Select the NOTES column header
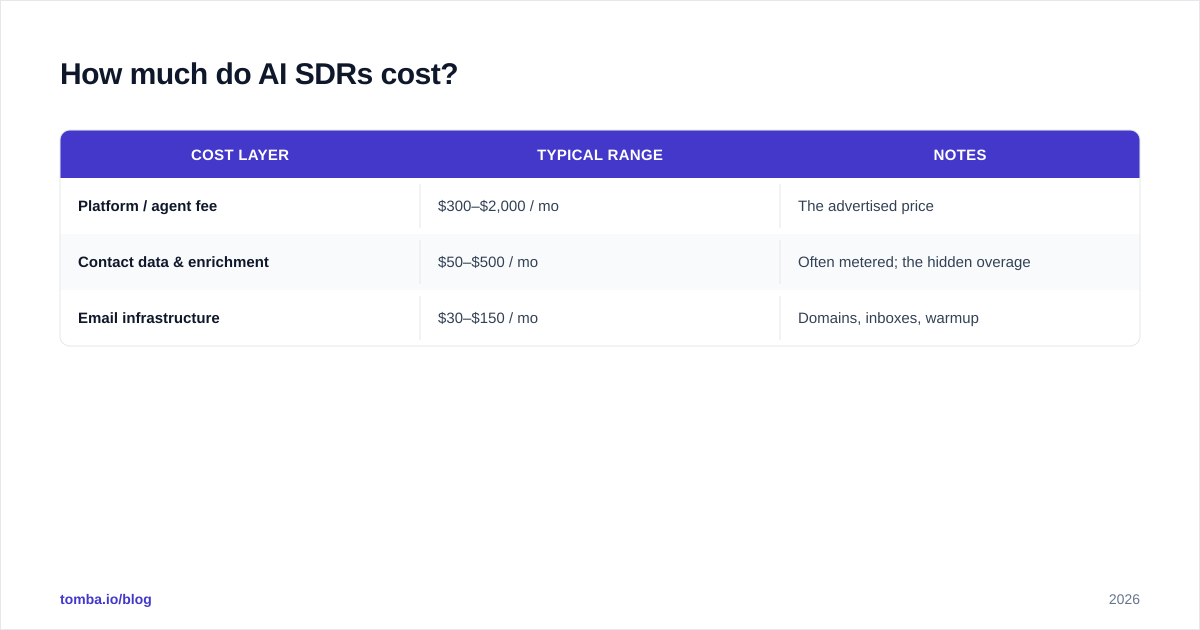Screen dimensions: 1200x630 pos(960,155)
